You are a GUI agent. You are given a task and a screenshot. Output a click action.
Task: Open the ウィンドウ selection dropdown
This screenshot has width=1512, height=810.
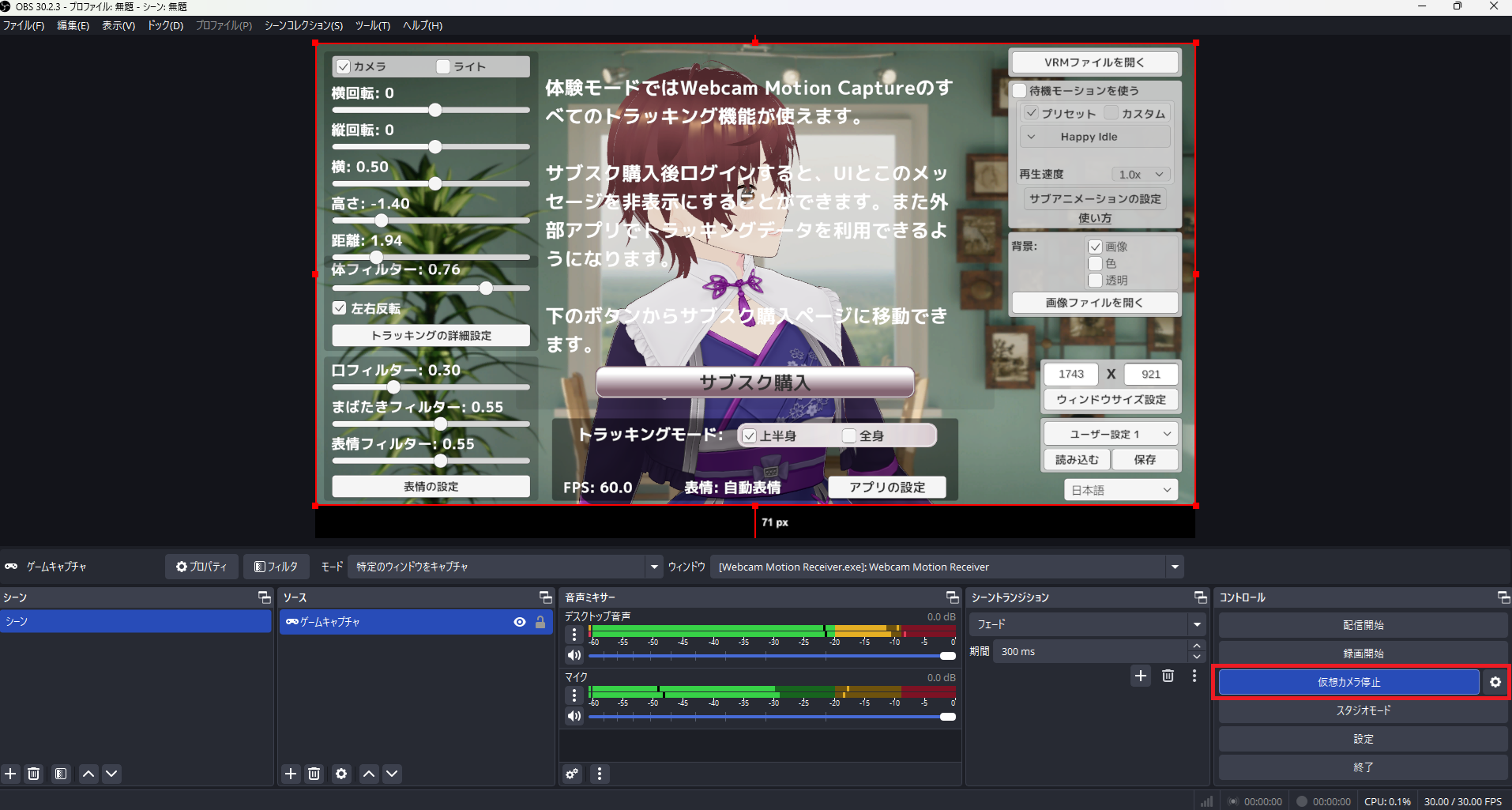point(946,567)
